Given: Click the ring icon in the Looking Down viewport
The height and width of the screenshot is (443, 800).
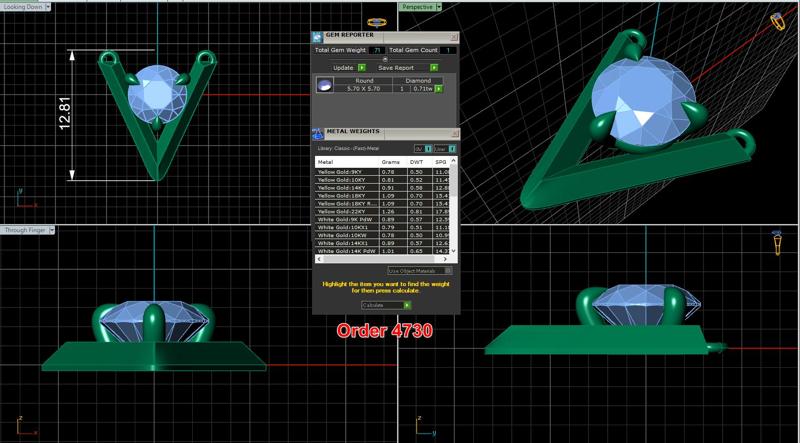Looking at the screenshot, I should point(377,22).
